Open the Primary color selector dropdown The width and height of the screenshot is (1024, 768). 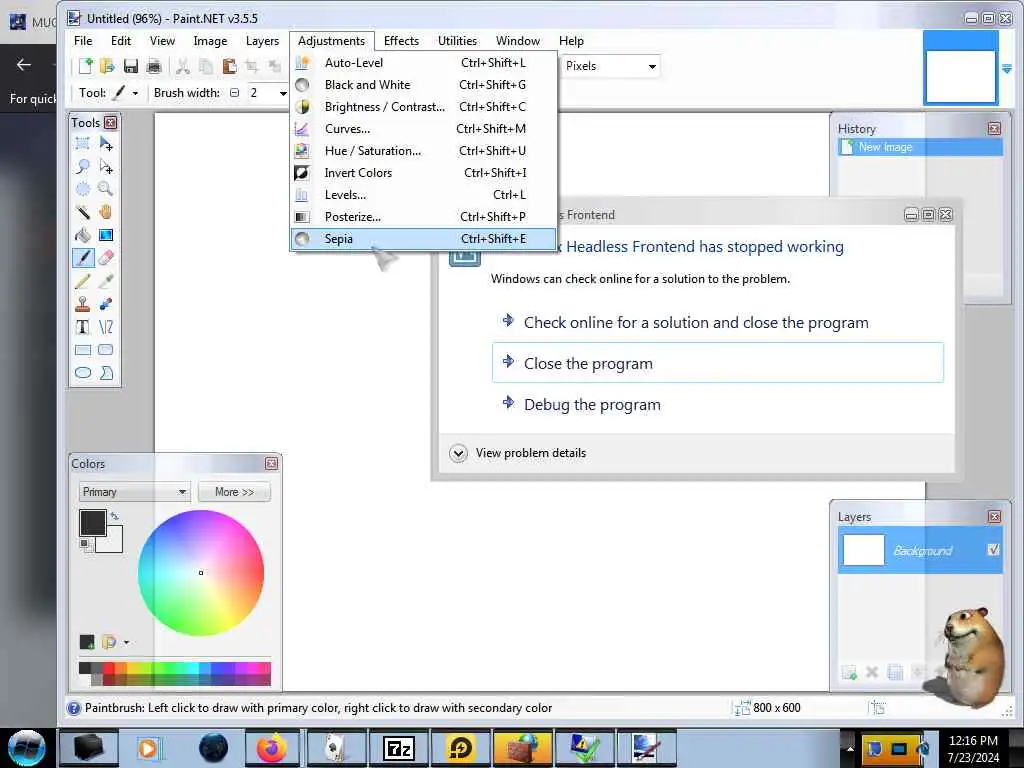134,492
